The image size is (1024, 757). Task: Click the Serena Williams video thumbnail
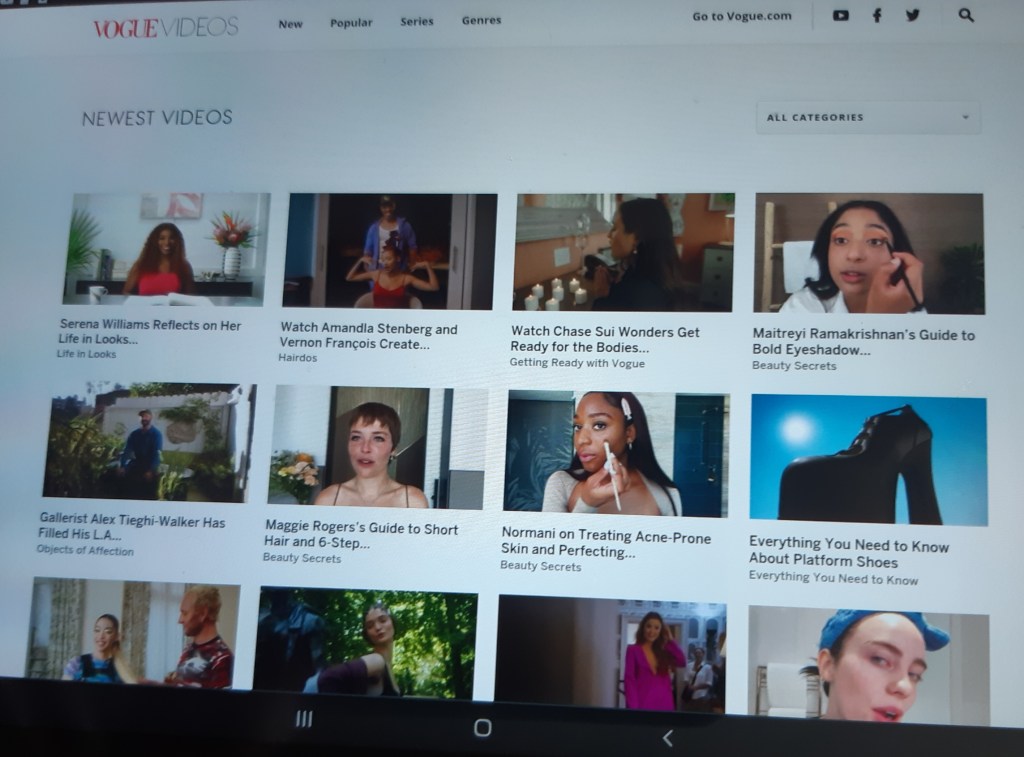167,248
